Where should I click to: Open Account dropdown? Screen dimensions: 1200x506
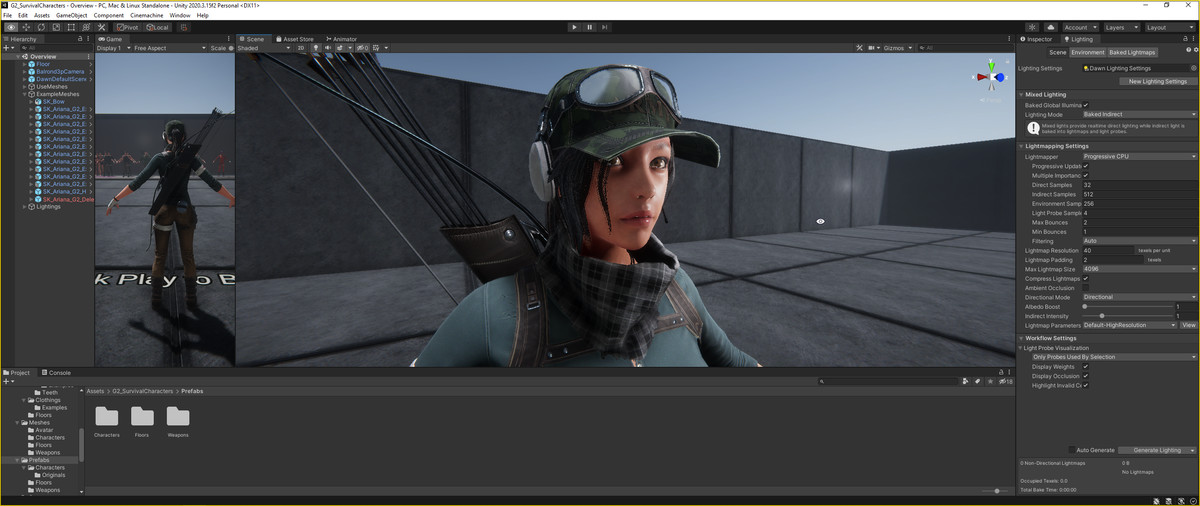coord(1079,27)
